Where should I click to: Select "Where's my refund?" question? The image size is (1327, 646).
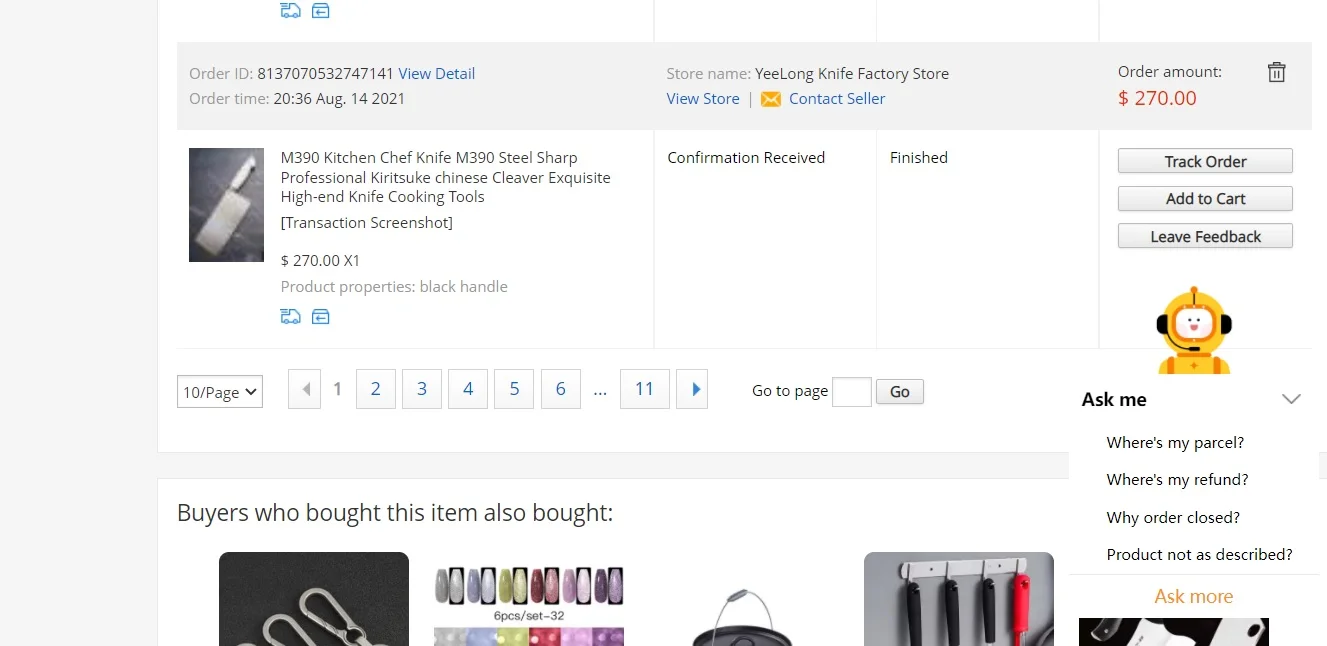tap(1177, 480)
